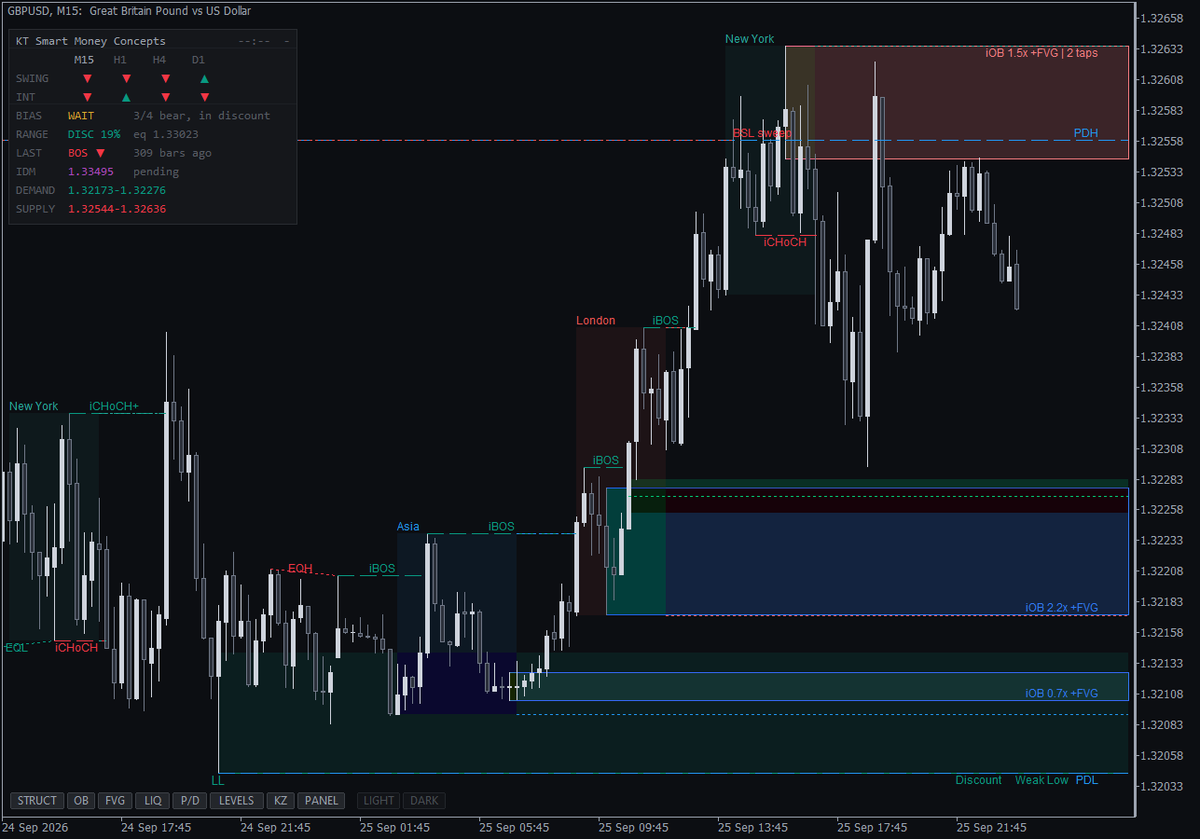This screenshot has height=839, width=1200.
Task: Click the blue iOB 2.2x demand zone
Action: click(x=867, y=551)
